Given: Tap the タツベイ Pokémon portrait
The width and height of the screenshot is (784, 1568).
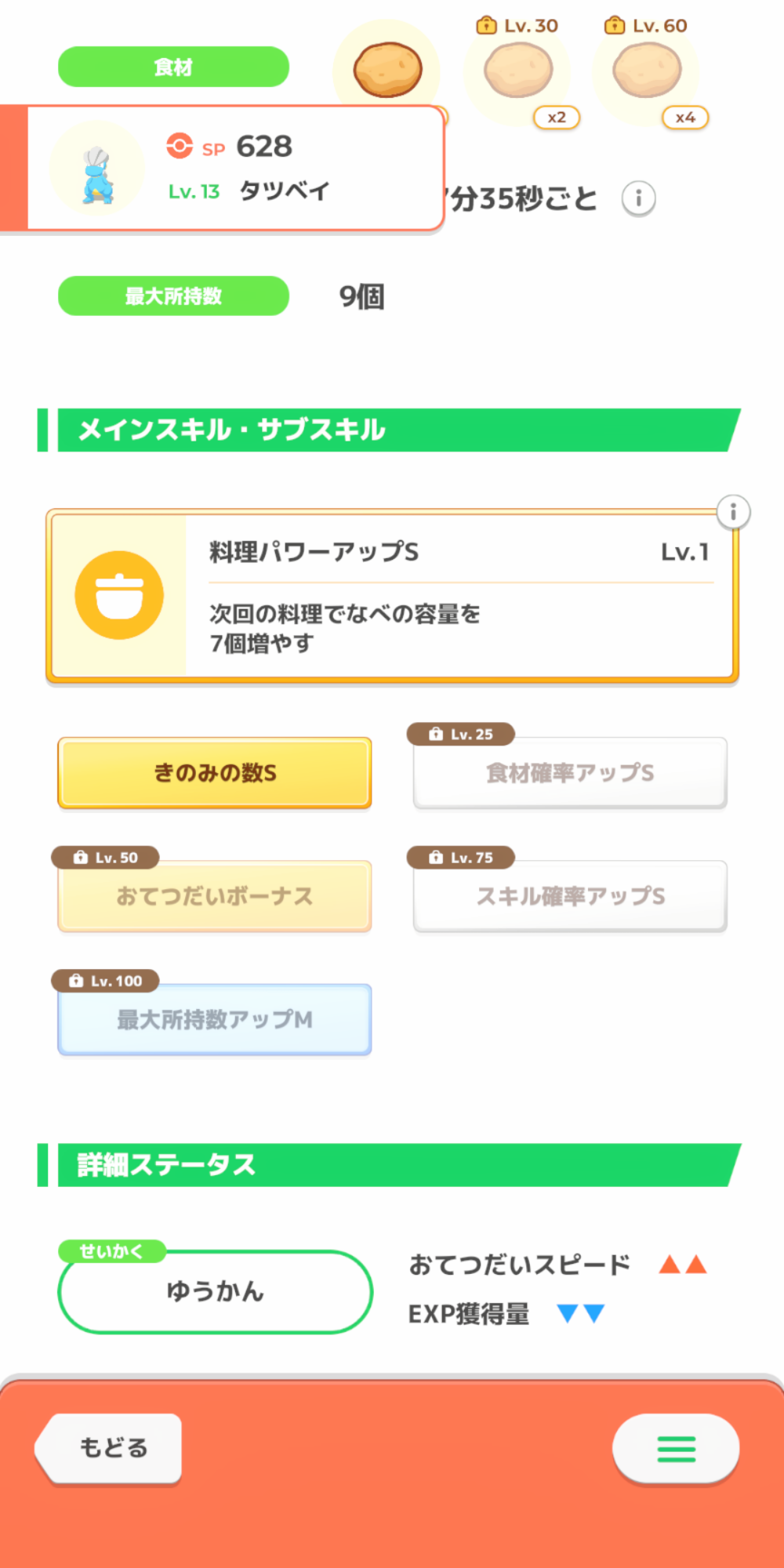Looking at the screenshot, I should 97,172.
